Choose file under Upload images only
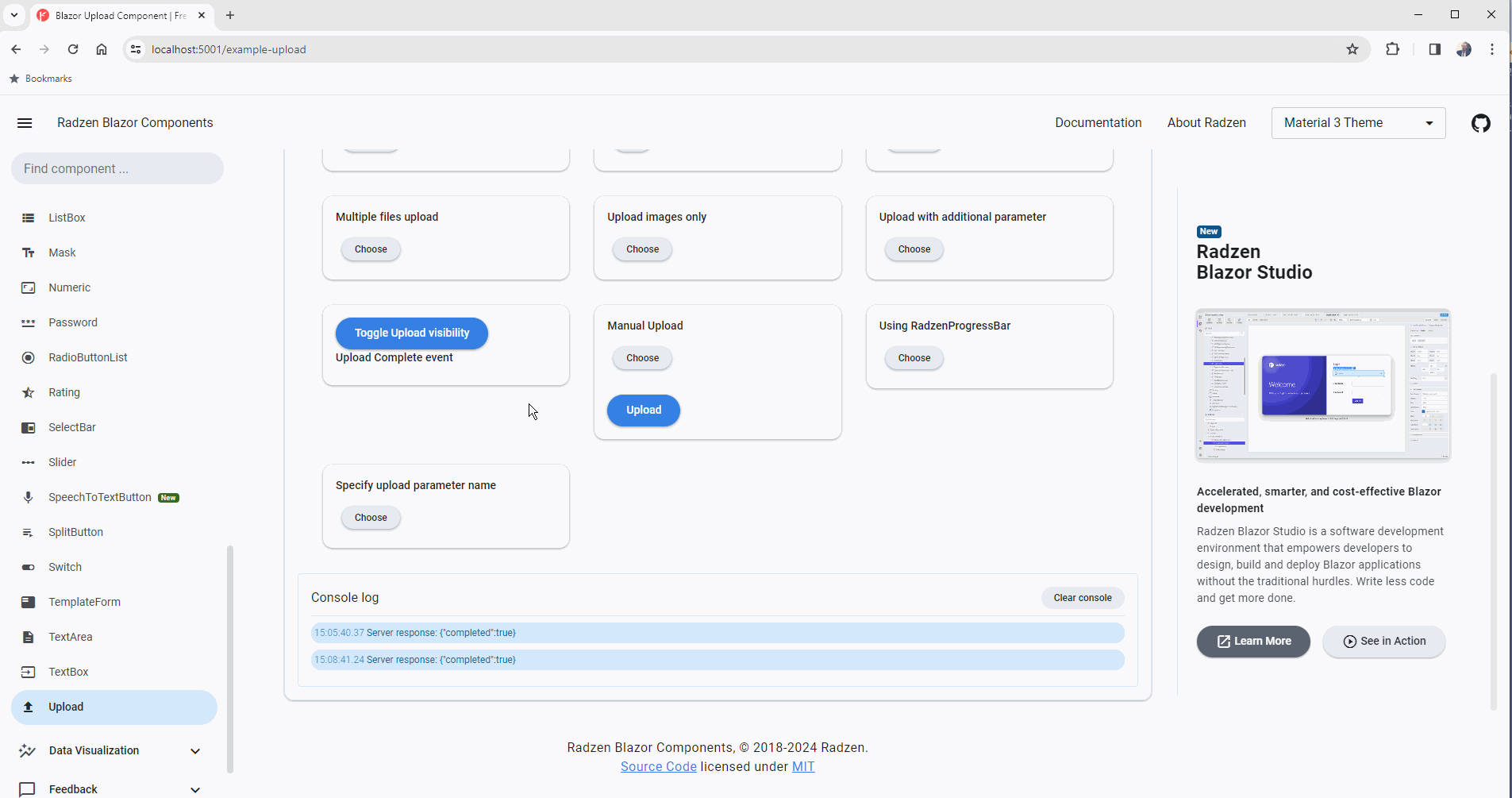The image size is (1512, 798). (x=642, y=249)
